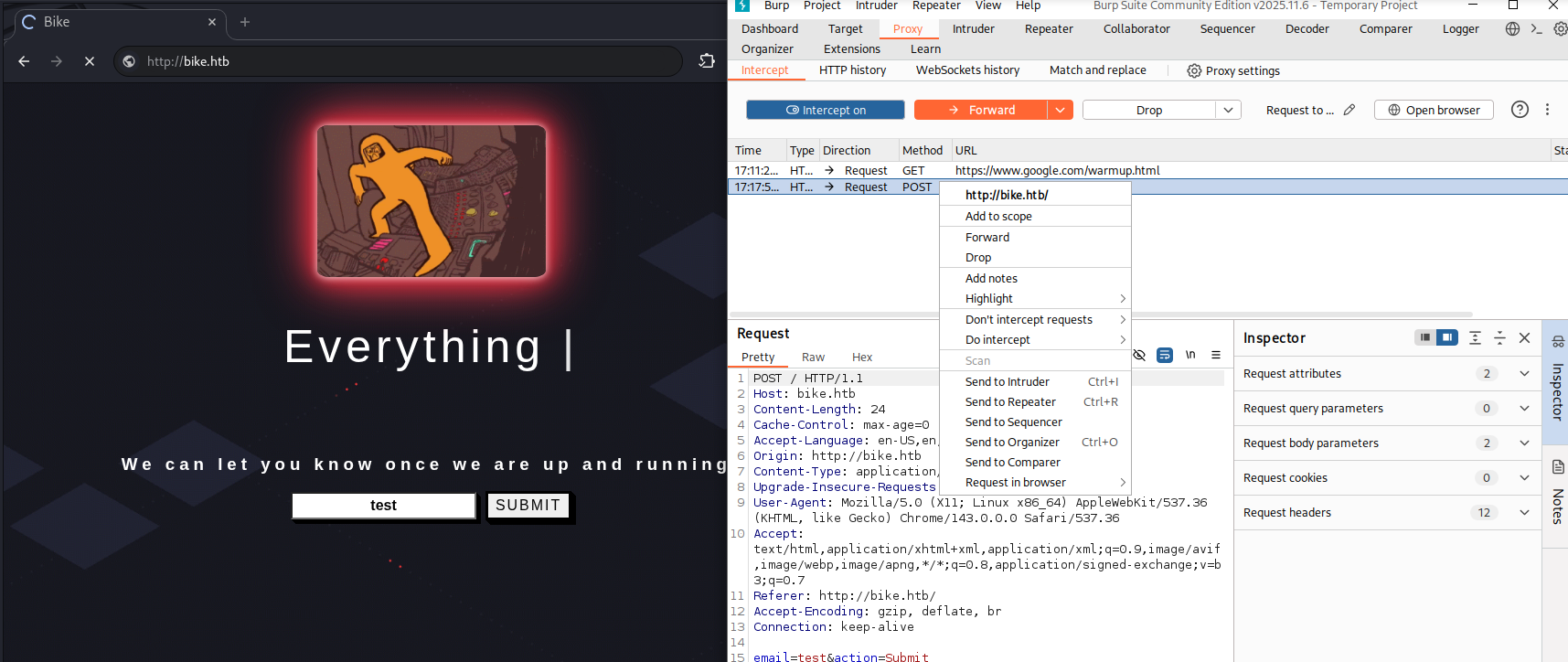Open the request editor hamburger menu
1568x662 pixels.
click(1216, 355)
